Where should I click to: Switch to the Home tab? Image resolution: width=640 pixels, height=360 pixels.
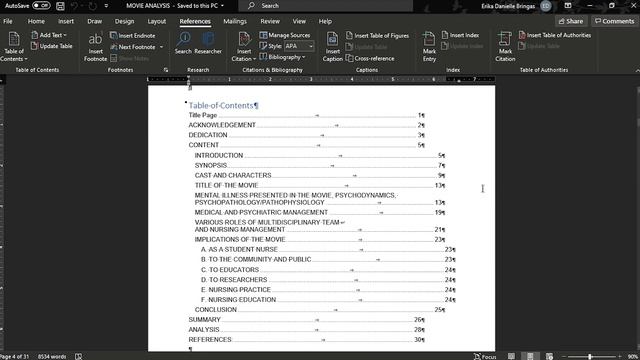click(36, 21)
